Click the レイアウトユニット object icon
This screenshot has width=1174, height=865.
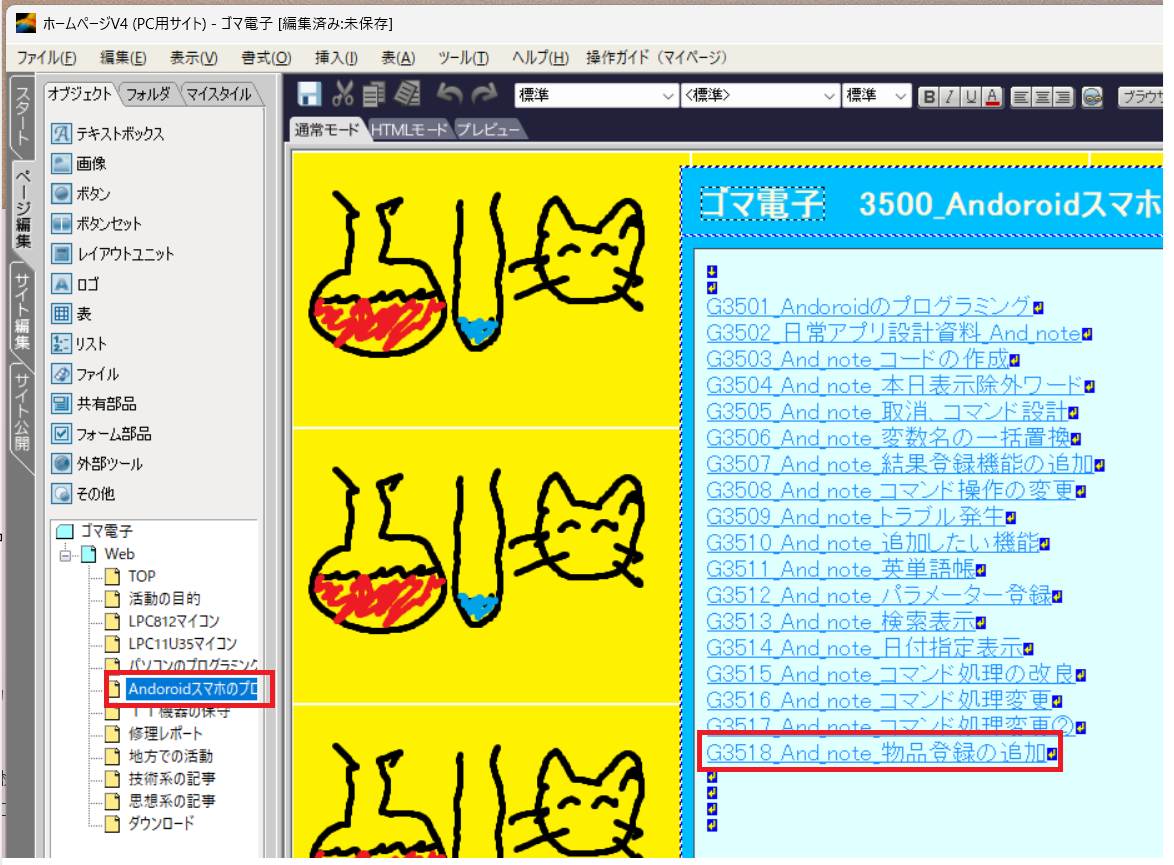pos(61,254)
